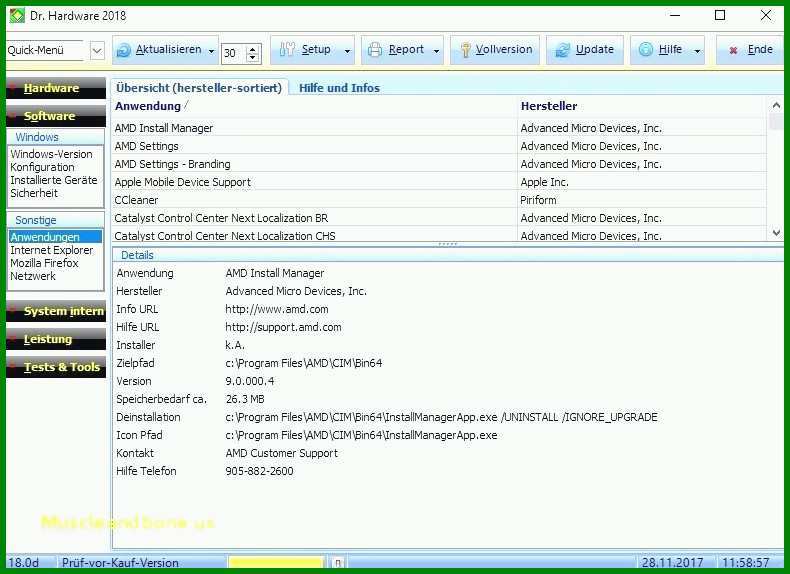Select Übersicht (hersteller-sortiert) tab
790x574 pixels.
click(x=199, y=88)
